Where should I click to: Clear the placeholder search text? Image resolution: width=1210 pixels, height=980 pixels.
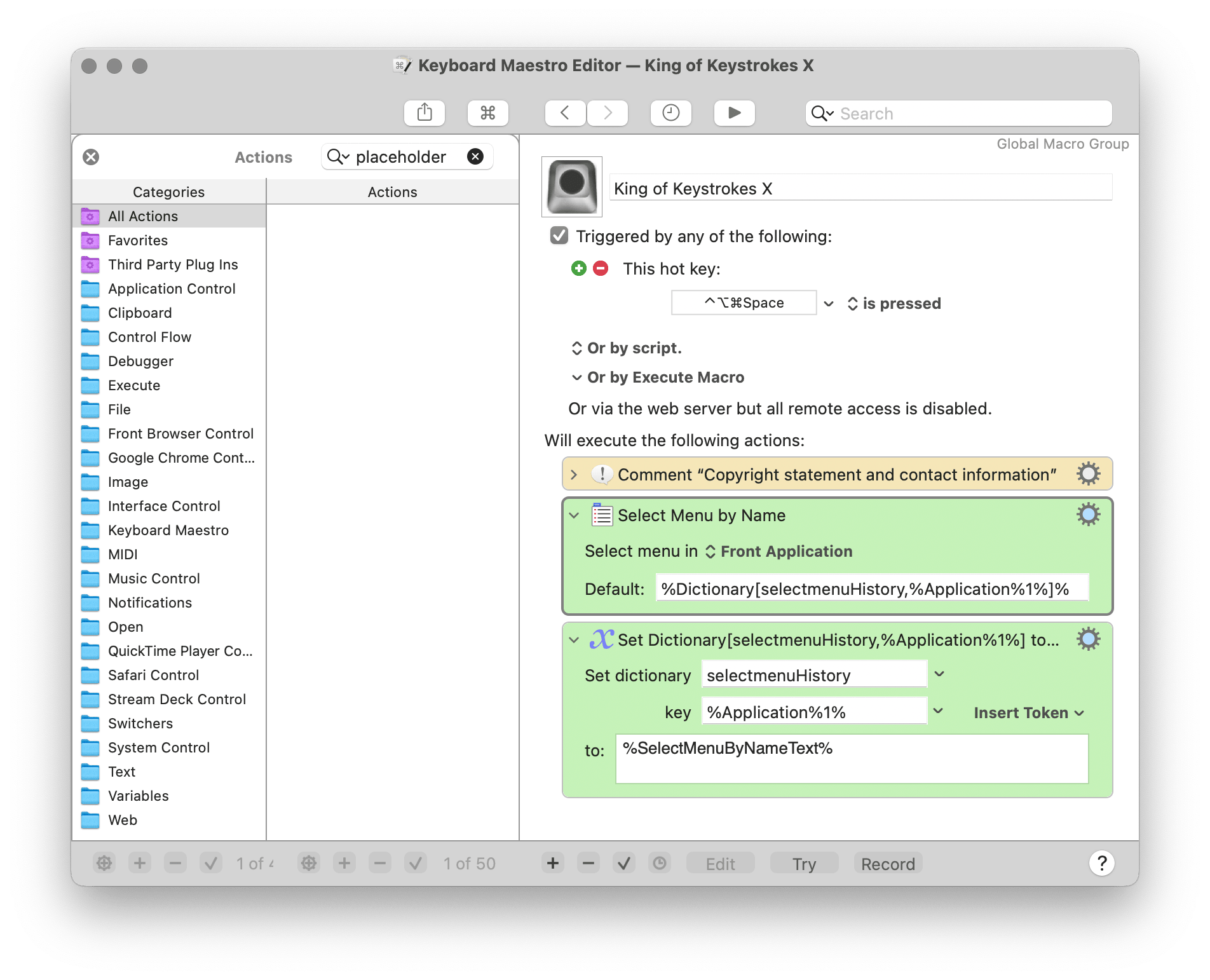(475, 156)
